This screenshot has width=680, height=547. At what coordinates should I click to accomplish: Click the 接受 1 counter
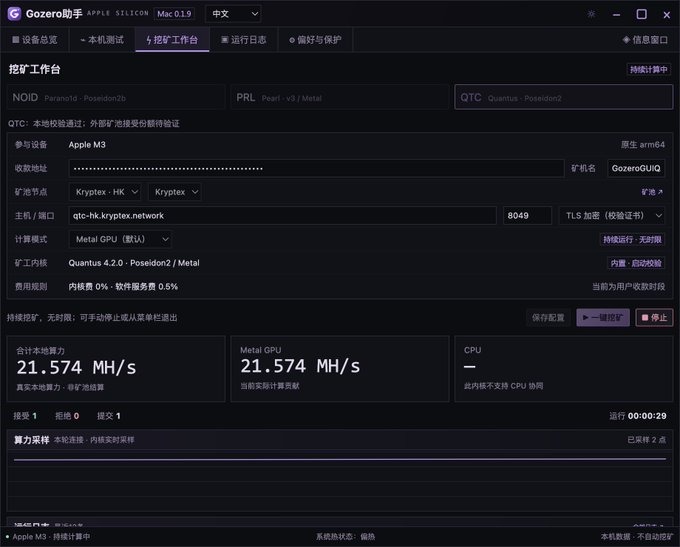coord(25,416)
